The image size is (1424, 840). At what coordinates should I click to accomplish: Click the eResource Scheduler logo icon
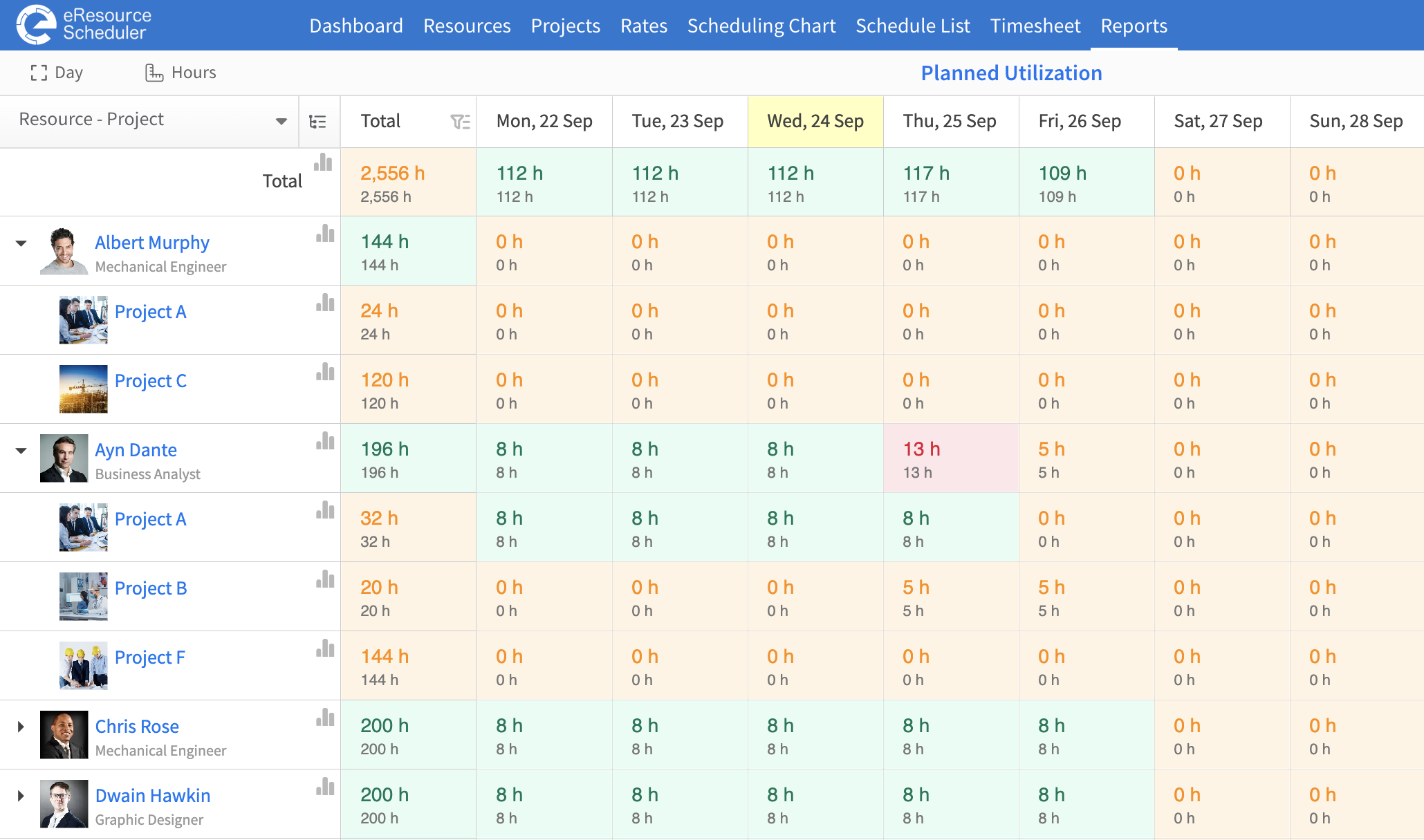coord(36,25)
